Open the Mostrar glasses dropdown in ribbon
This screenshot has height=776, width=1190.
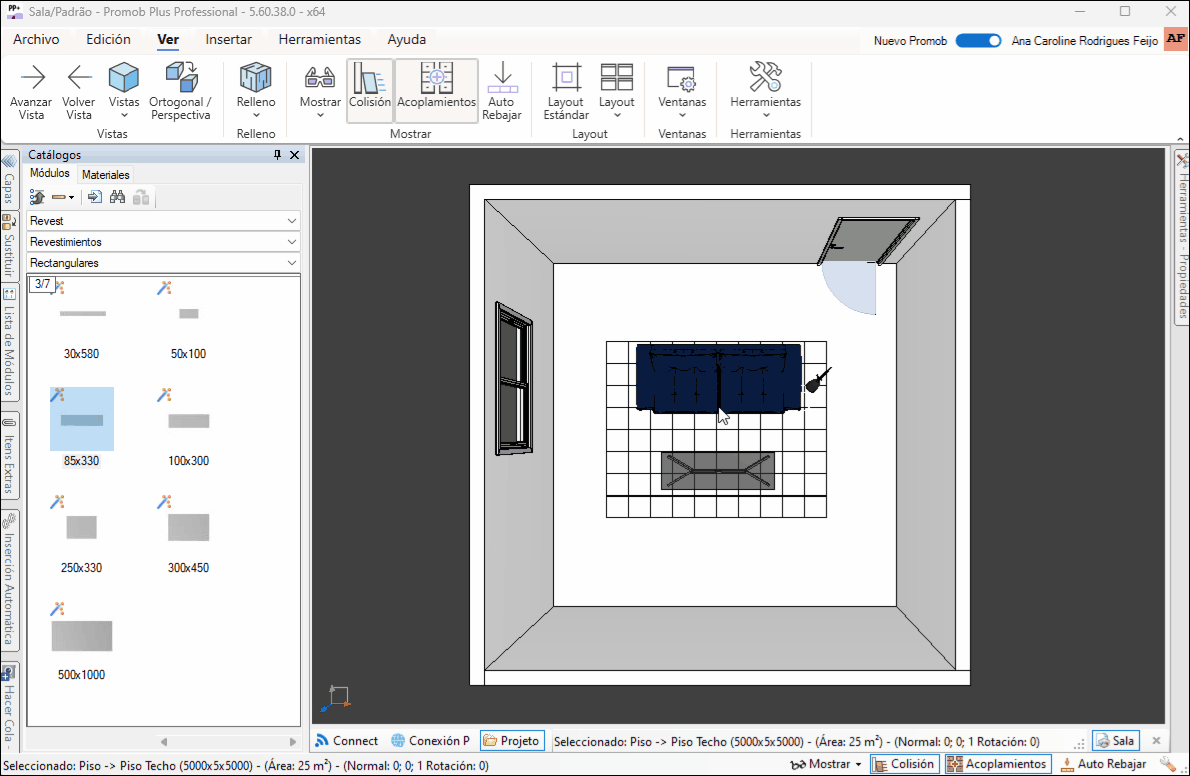[320, 90]
